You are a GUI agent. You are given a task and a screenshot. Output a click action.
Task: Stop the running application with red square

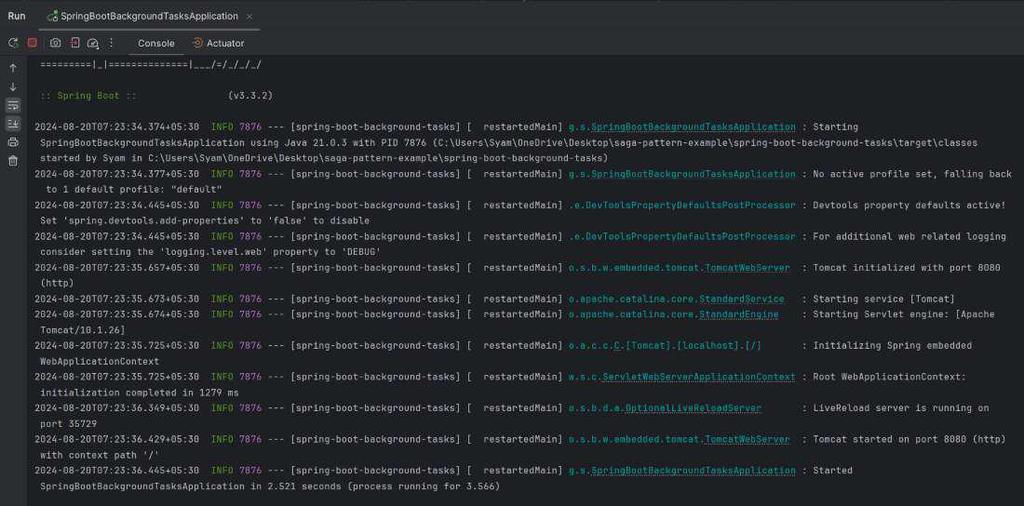coord(32,43)
